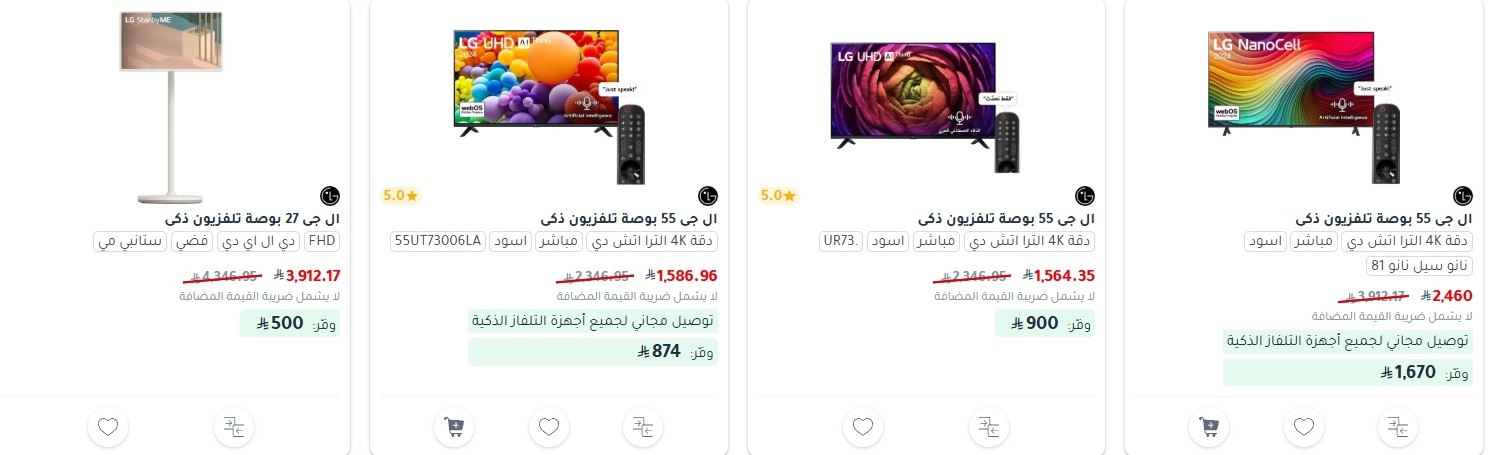Compare the 55UT73006LA TV

point(643,427)
